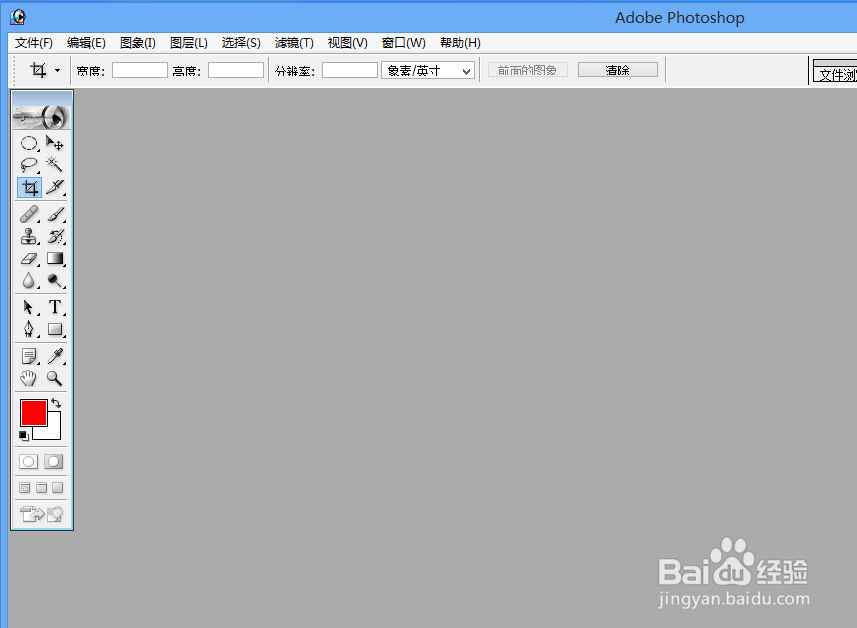Open the 图层(L) menu

pos(189,43)
